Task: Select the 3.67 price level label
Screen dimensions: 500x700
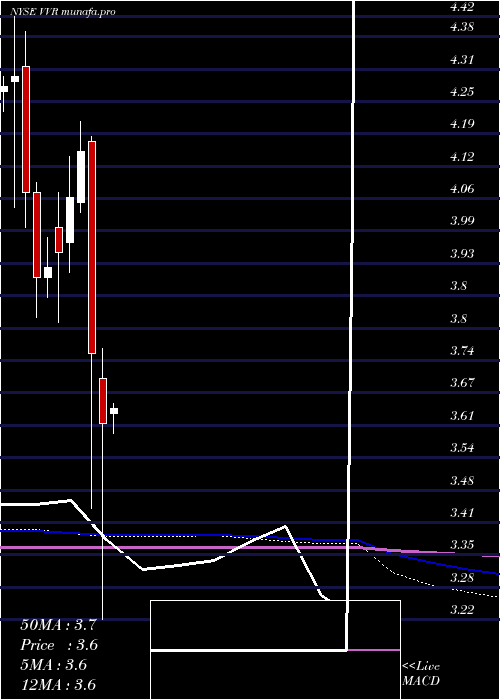Action: click(462, 383)
